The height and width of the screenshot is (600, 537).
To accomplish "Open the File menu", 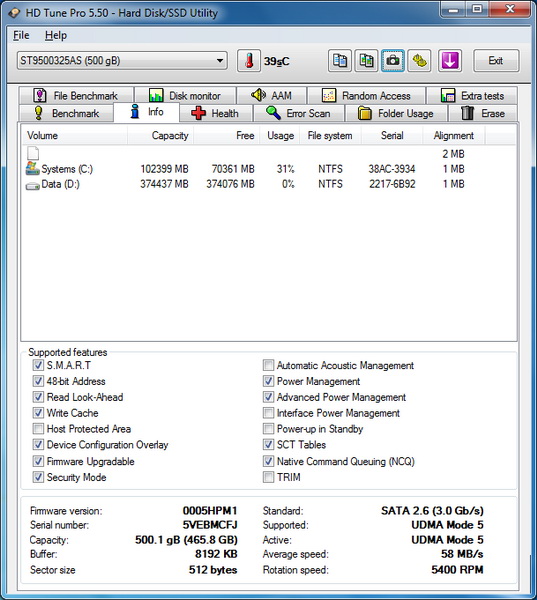I will click(x=21, y=35).
